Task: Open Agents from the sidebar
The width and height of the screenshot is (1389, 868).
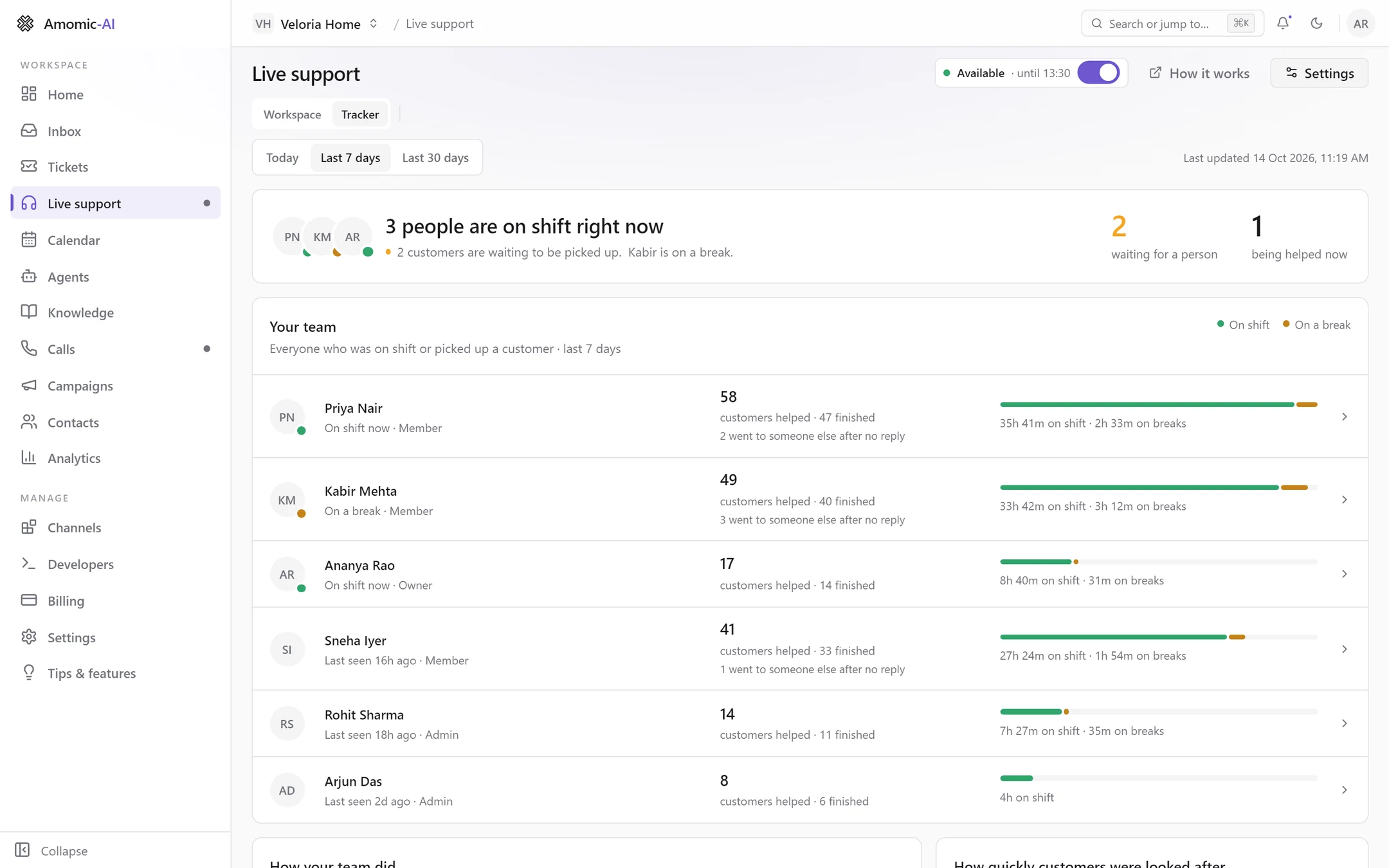Action: point(116,276)
